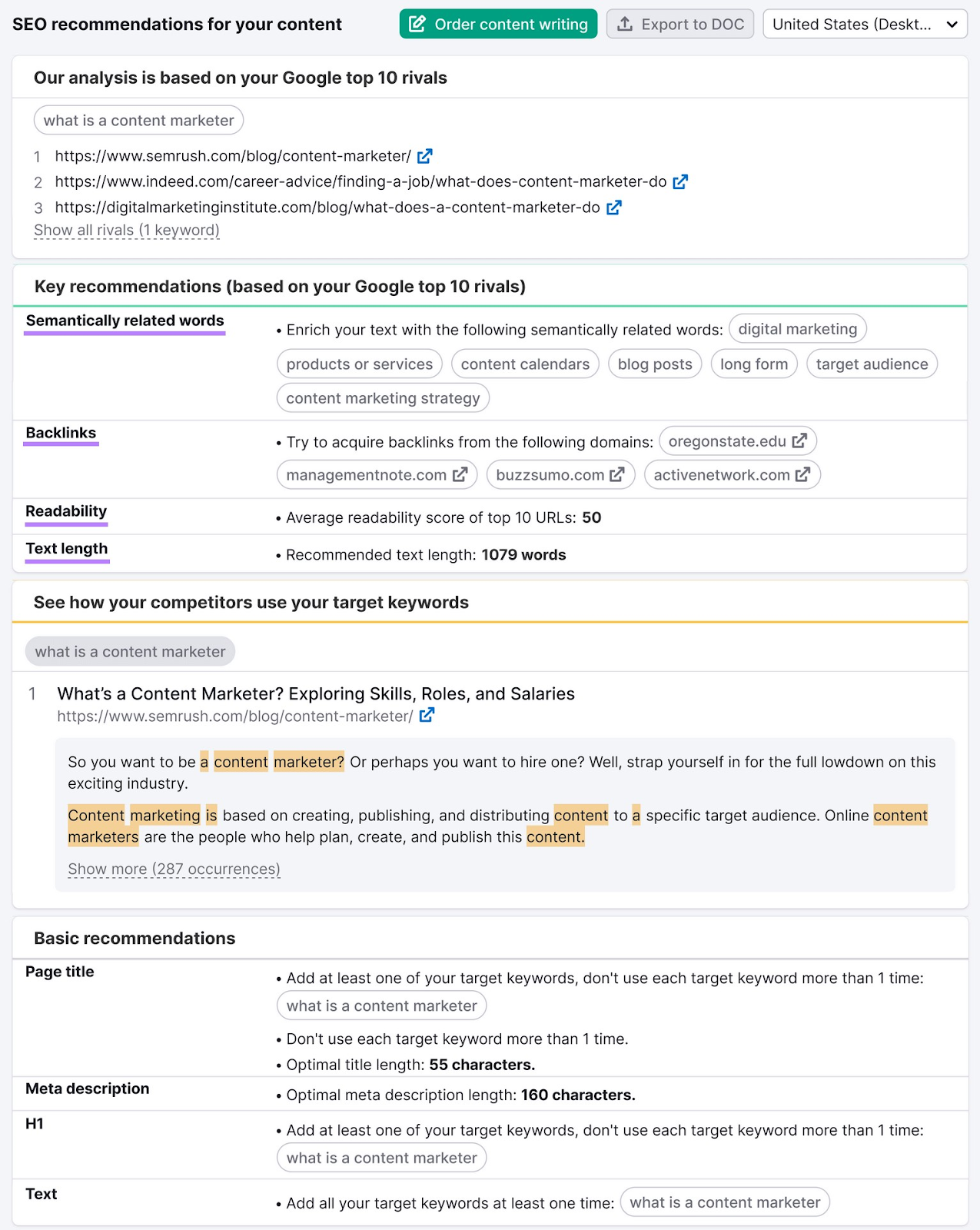Screen dimensions: 980x1230
Task: Open indeed.com article using its external link icon
Action: pos(679,182)
